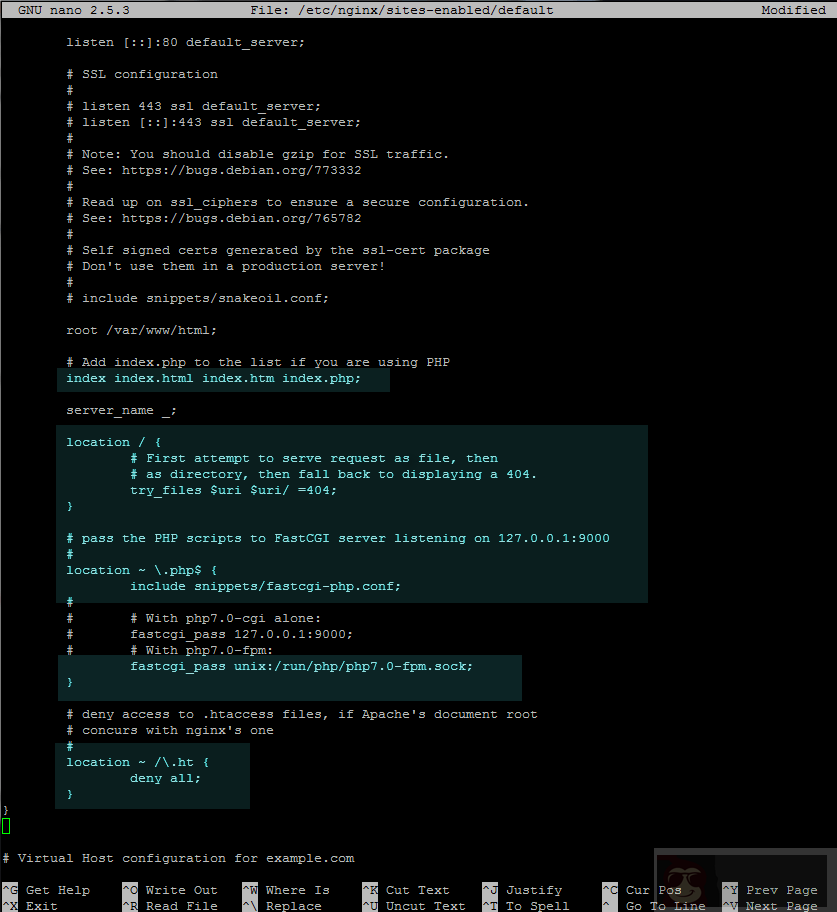Click the Prev Page shortcut
This screenshot has width=837, height=912.
click(781, 890)
